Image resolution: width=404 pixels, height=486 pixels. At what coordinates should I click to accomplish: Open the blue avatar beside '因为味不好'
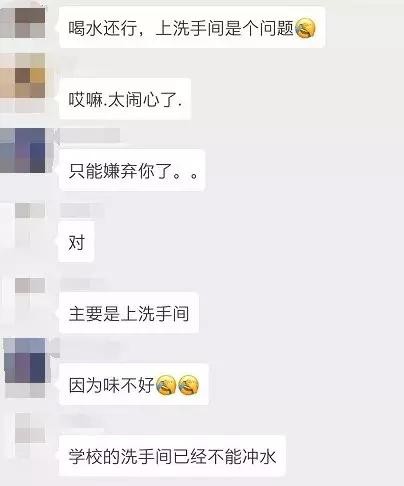coord(25,361)
